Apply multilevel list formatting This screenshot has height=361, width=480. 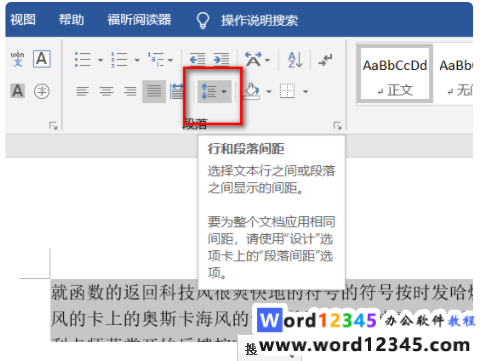[x=156, y=60]
